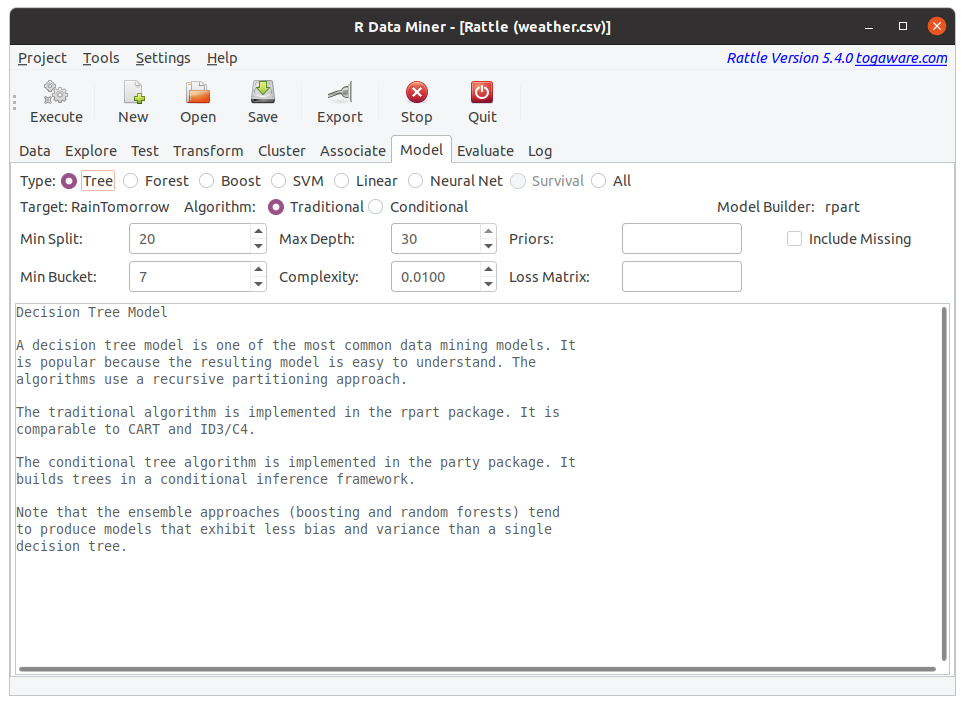Minimize the R Data Miner window
This screenshot has width=965, height=705.
tap(869, 26)
